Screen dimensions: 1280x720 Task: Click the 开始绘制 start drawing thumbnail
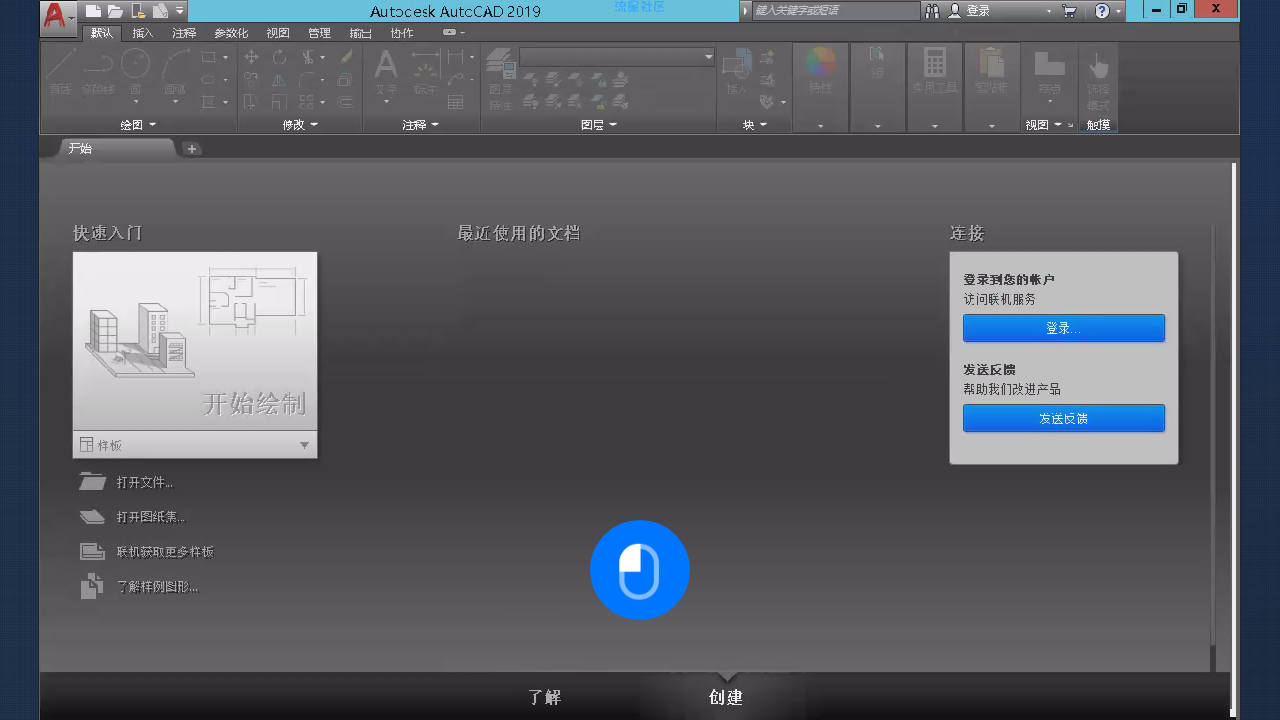coord(195,341)
